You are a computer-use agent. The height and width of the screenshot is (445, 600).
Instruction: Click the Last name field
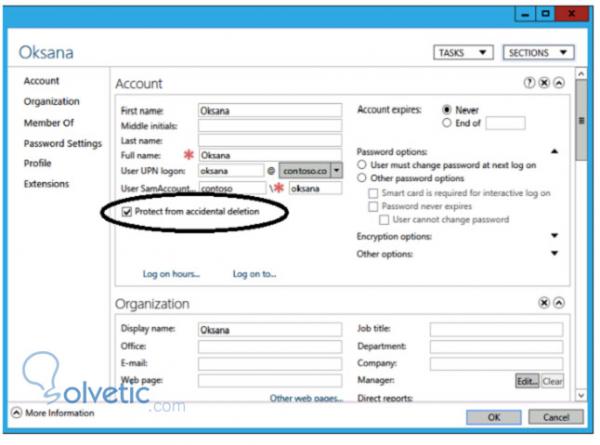click(270, 140)
